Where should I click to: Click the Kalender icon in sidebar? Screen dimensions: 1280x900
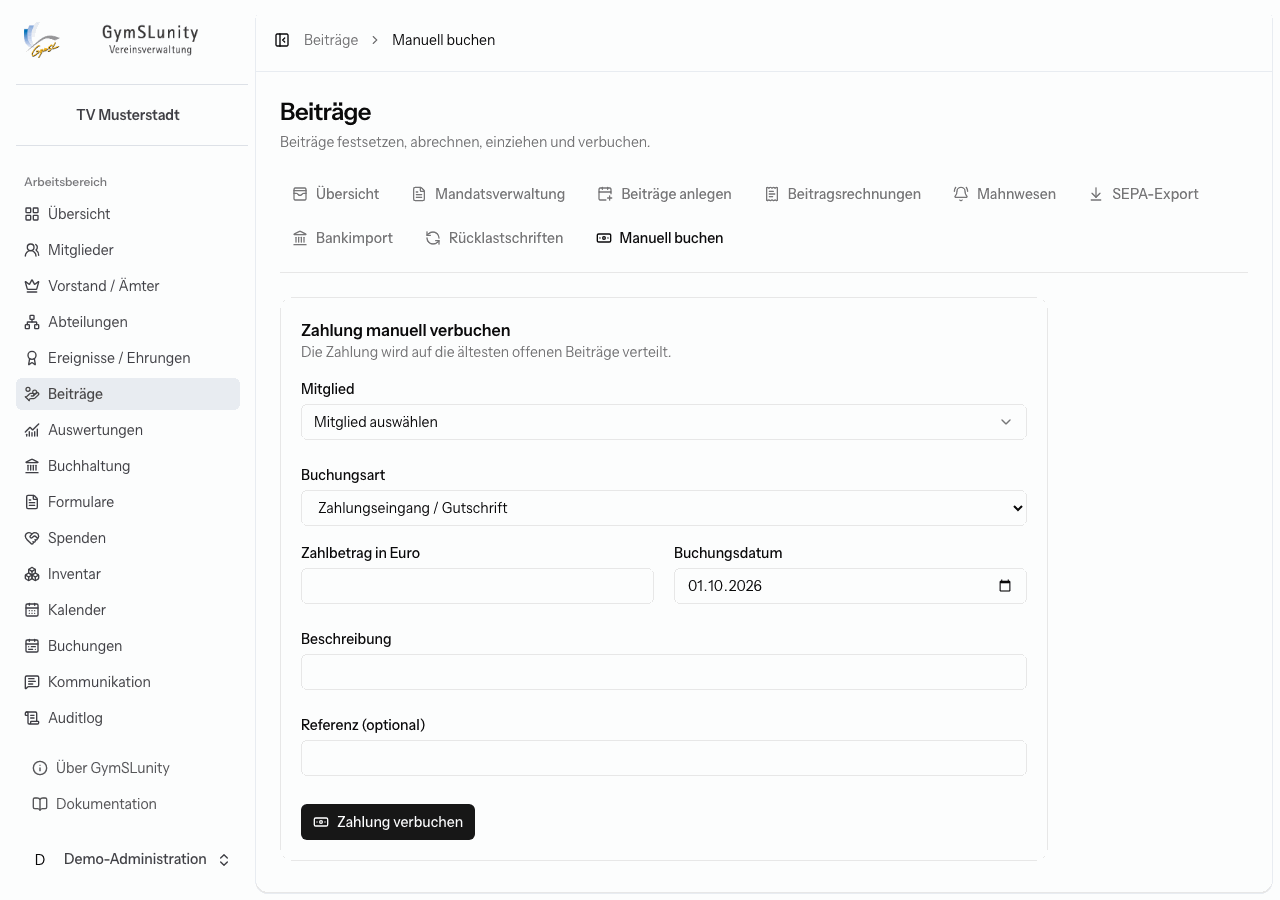(x=32, y=610)
